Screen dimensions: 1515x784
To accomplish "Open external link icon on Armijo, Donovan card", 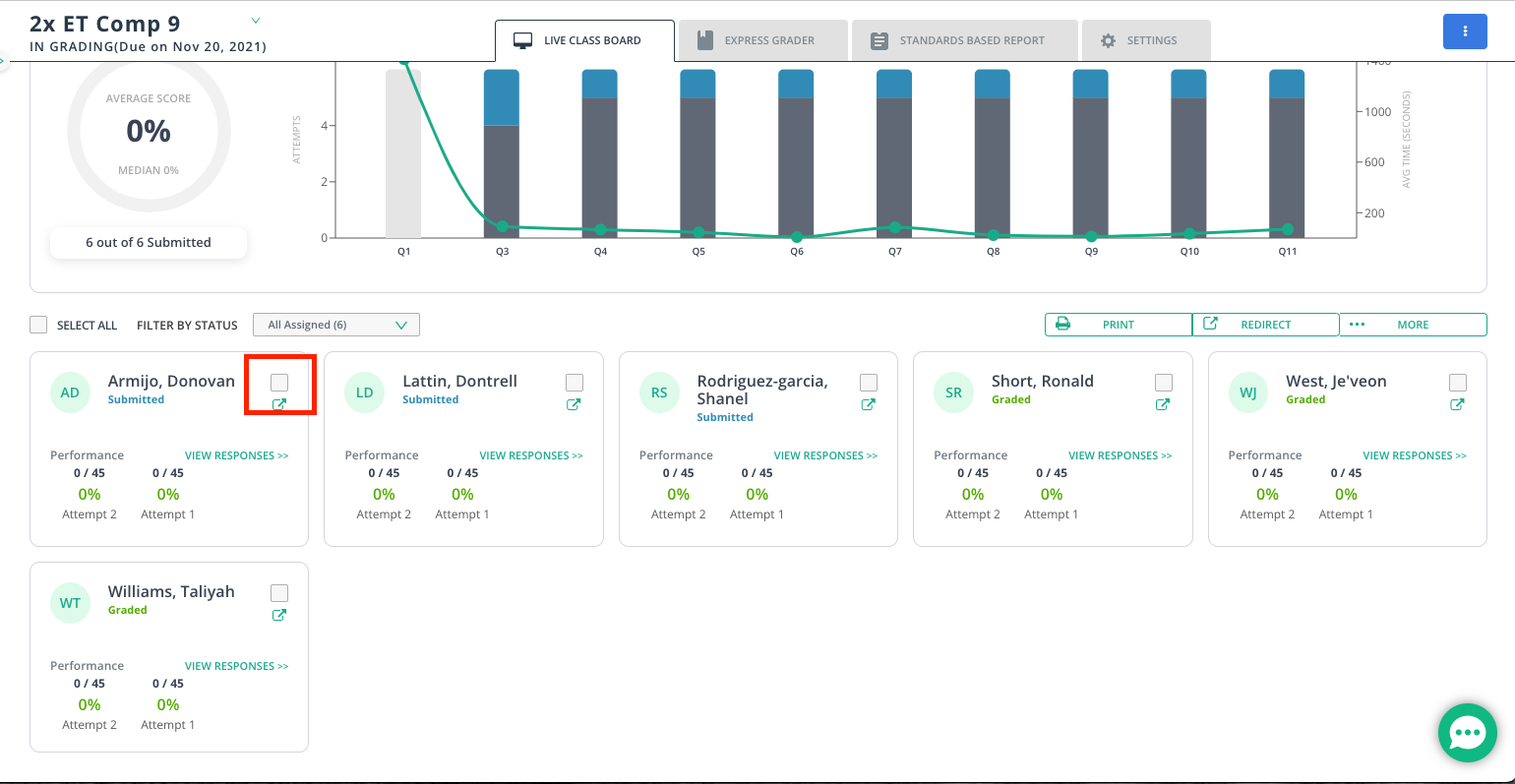I will click(279, 404).
